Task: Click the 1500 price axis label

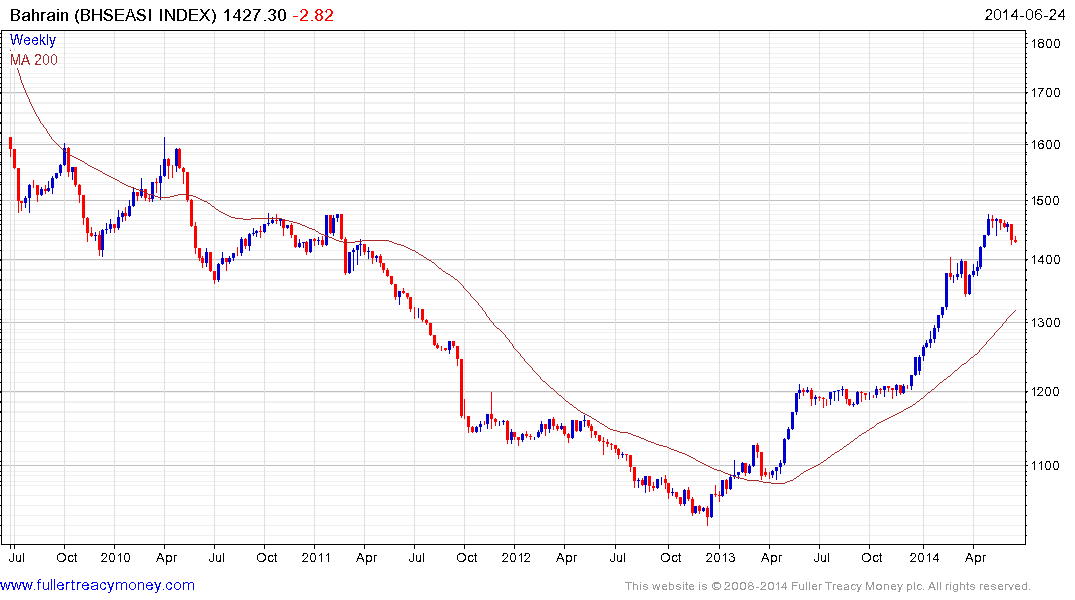Action: click(x=1046, y=201)
